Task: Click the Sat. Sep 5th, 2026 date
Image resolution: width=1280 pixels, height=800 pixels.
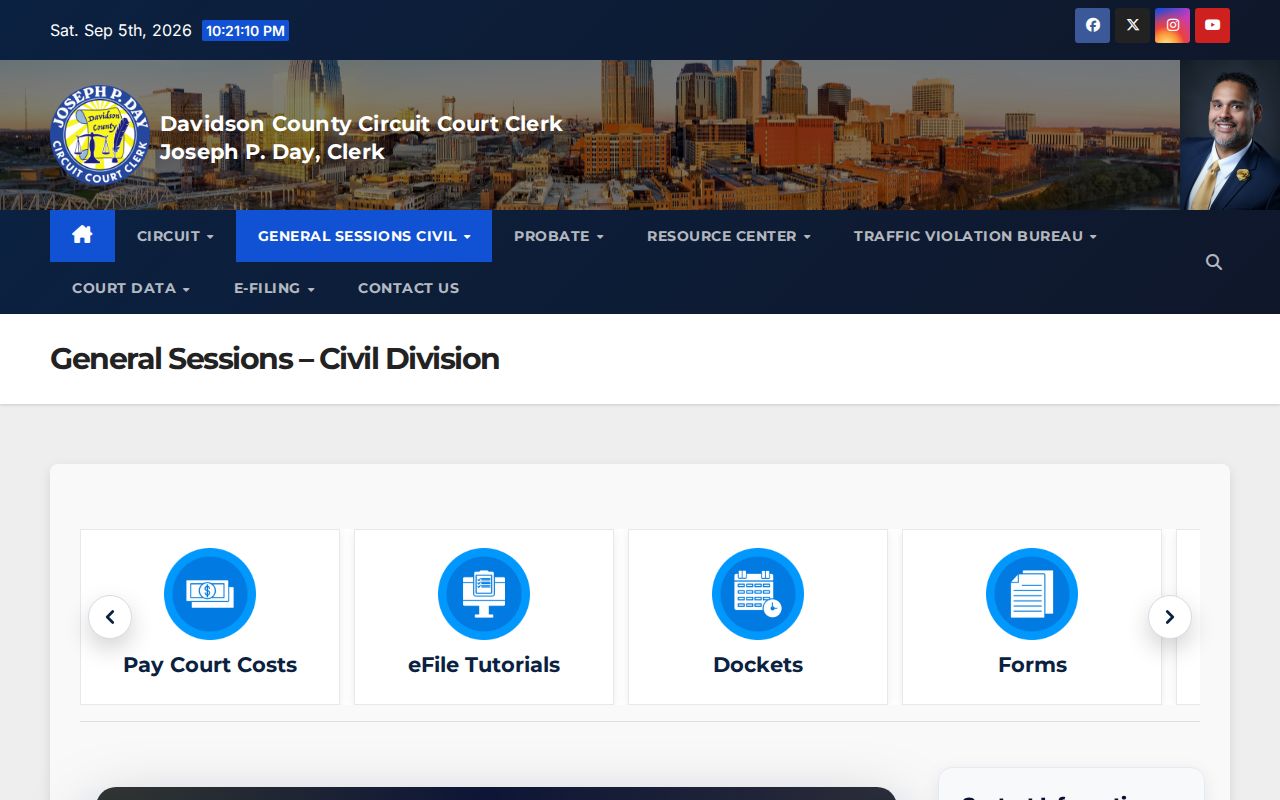Action: [121, 30]
